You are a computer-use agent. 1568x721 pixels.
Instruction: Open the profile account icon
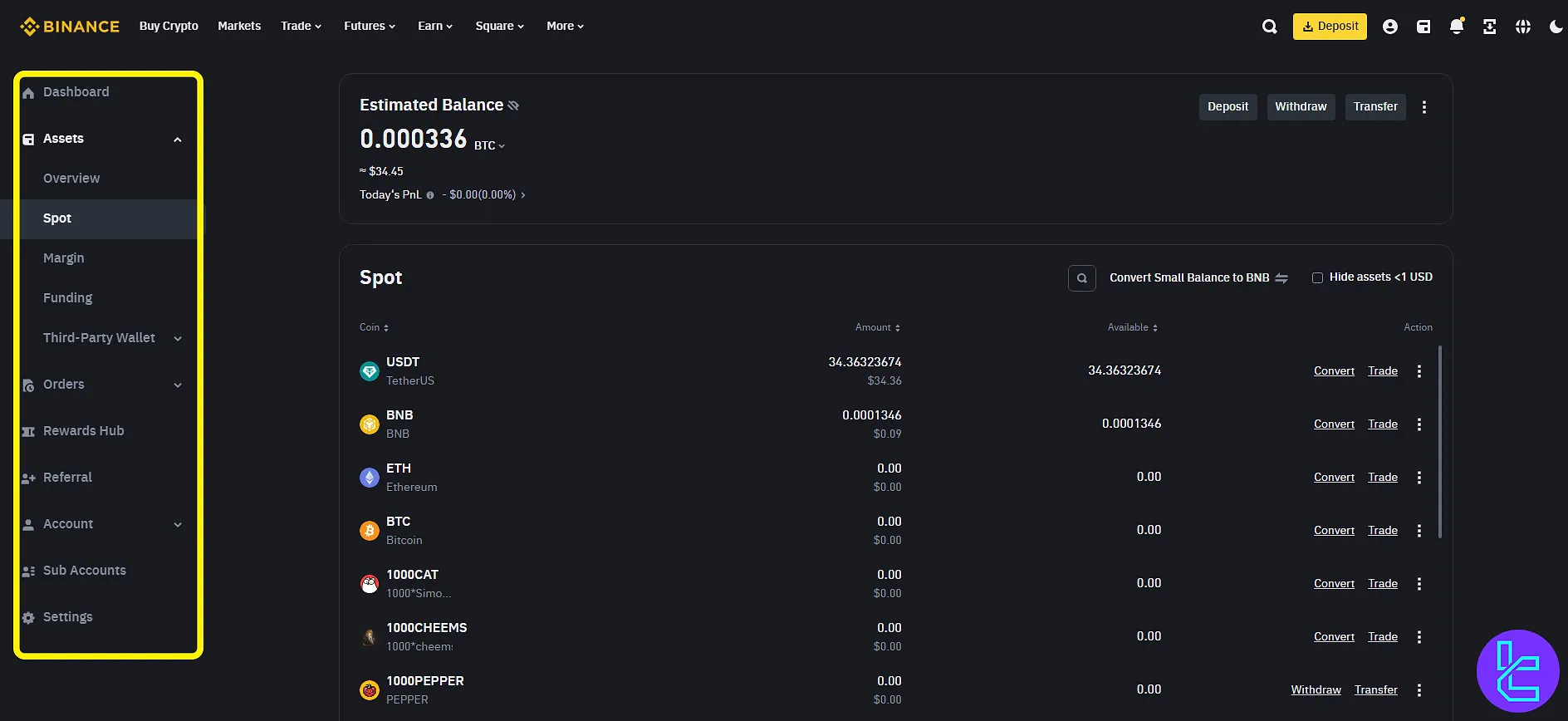tap(1389, 27)
